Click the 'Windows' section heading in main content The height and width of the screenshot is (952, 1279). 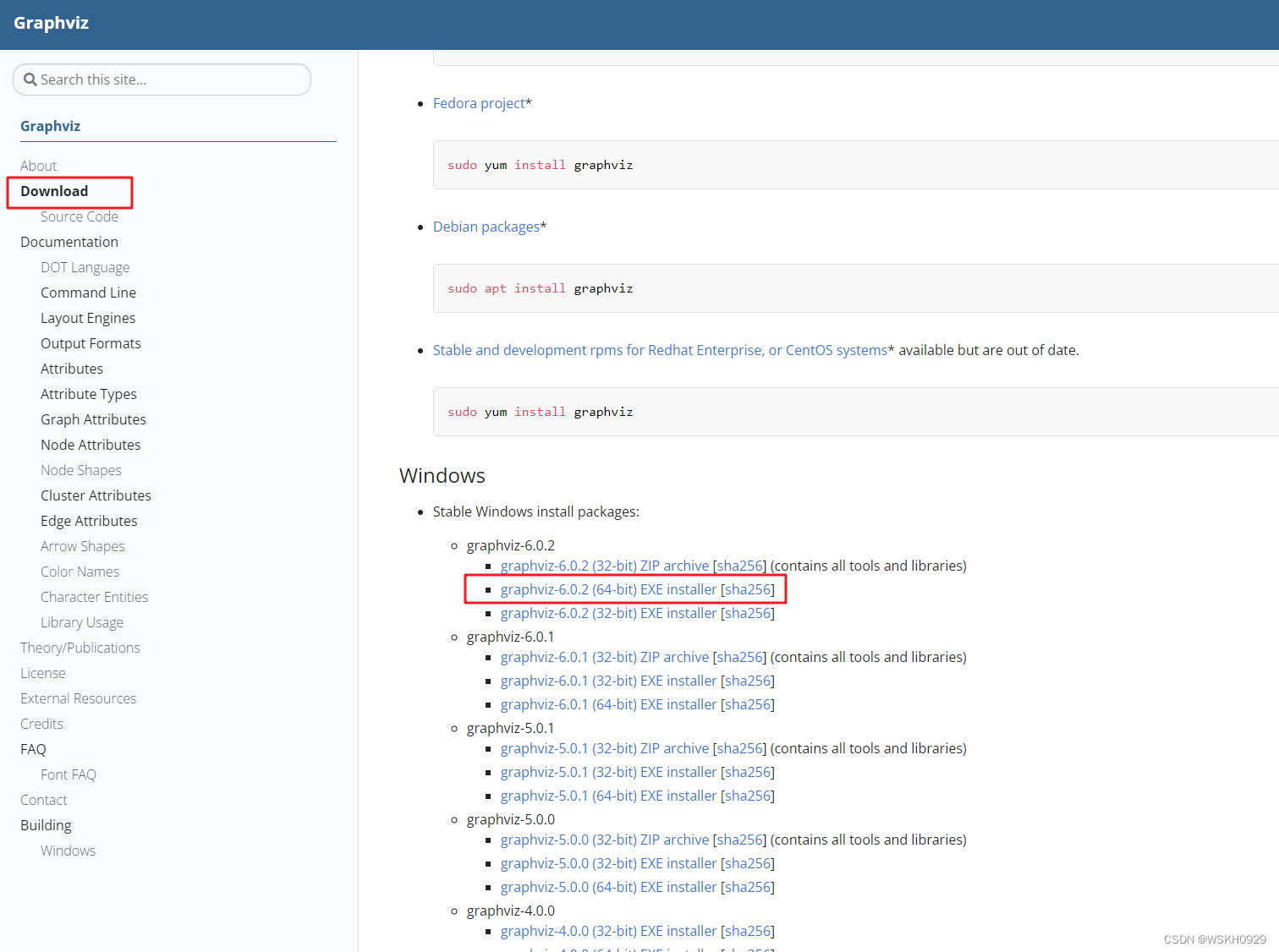click(442, 475)
